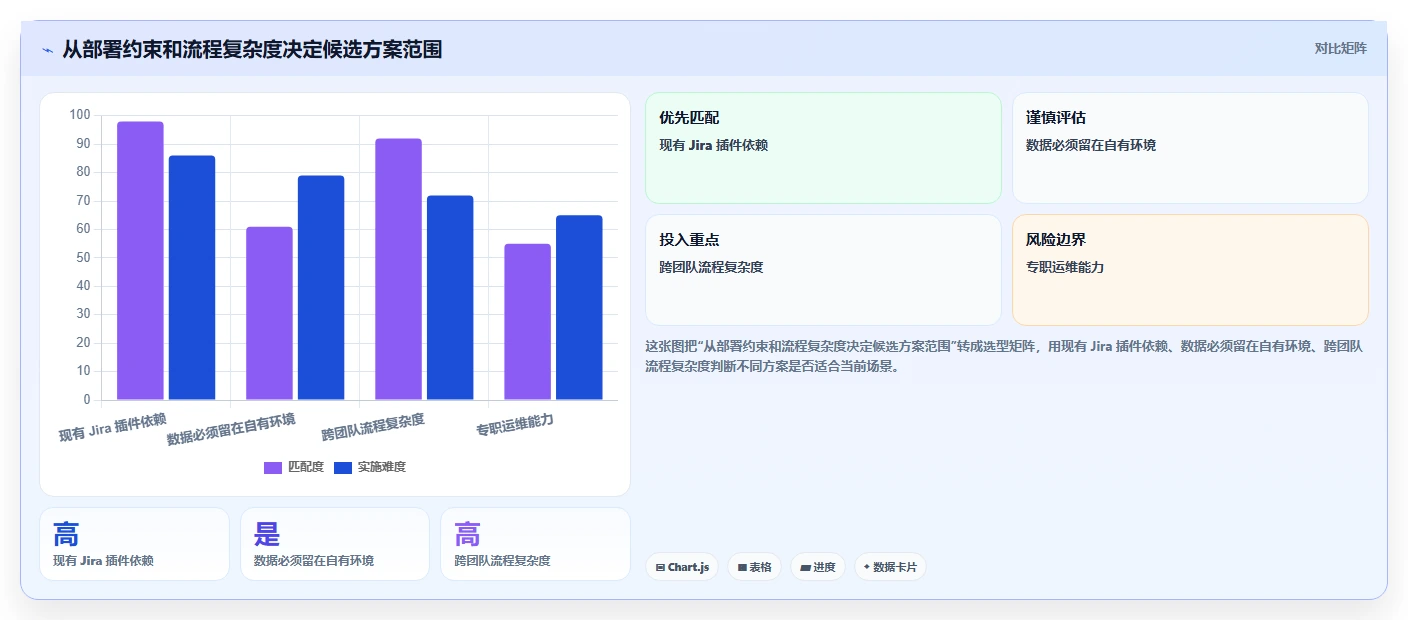Click the blue 实施难度 legend swatch
The height and width of the screenshot is (620, 1408).
pos(343,468)
